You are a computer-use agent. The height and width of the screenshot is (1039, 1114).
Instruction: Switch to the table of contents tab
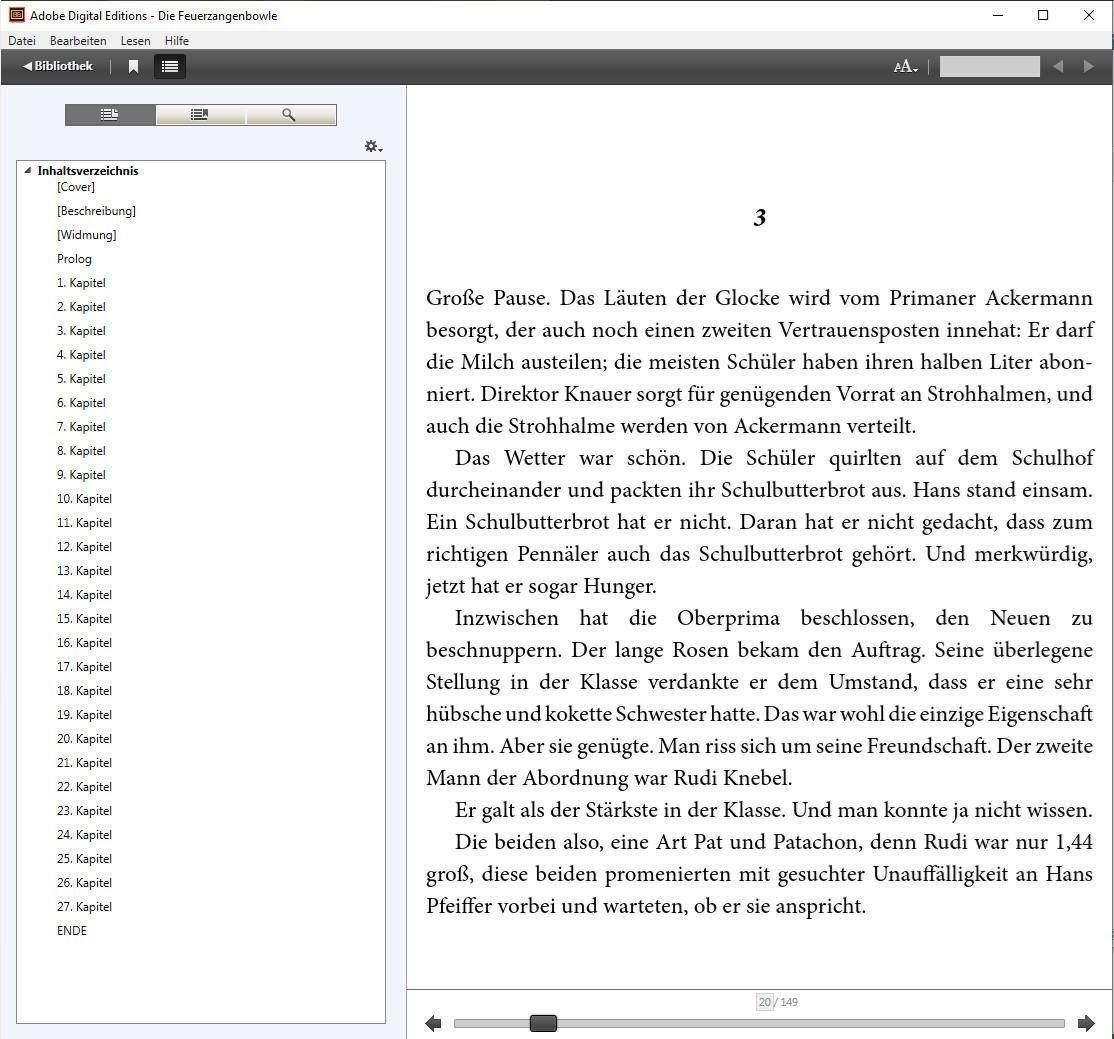[x=110, y=114]
